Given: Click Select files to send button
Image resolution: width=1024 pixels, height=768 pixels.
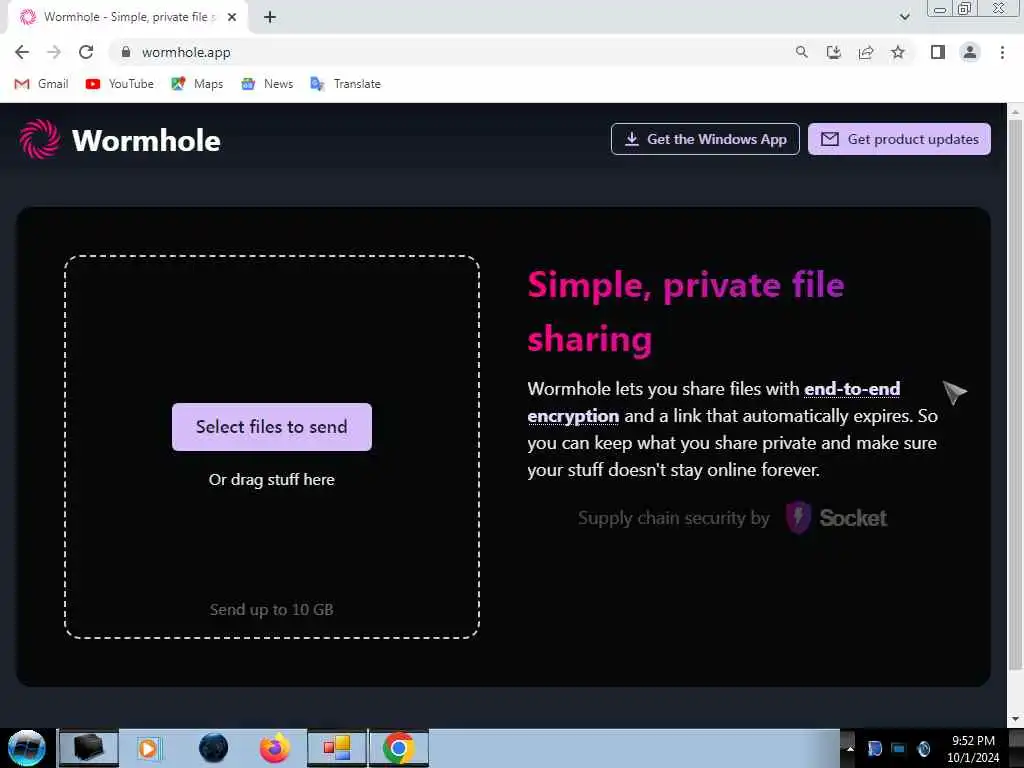Looking at the screenshot, I should click(x=272, y=426).
